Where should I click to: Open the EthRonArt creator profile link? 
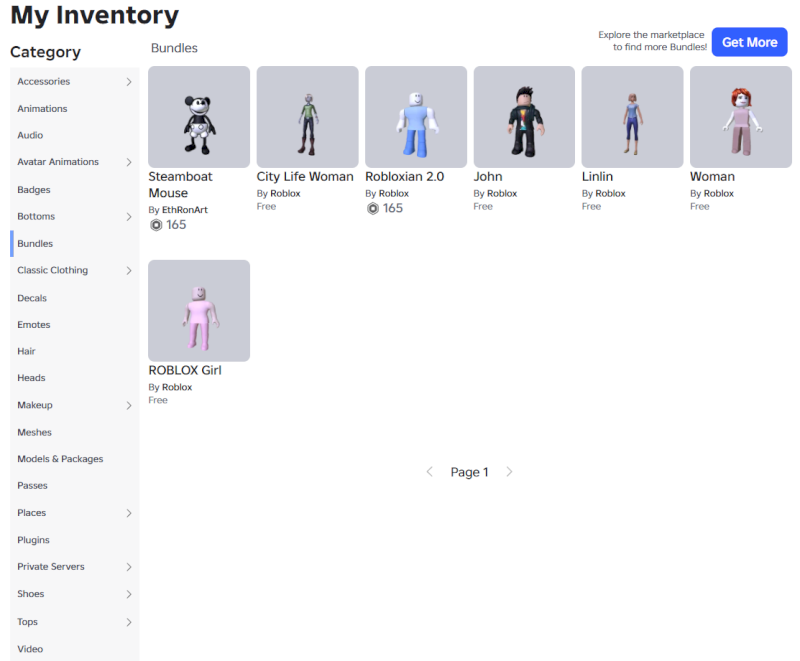185,210
